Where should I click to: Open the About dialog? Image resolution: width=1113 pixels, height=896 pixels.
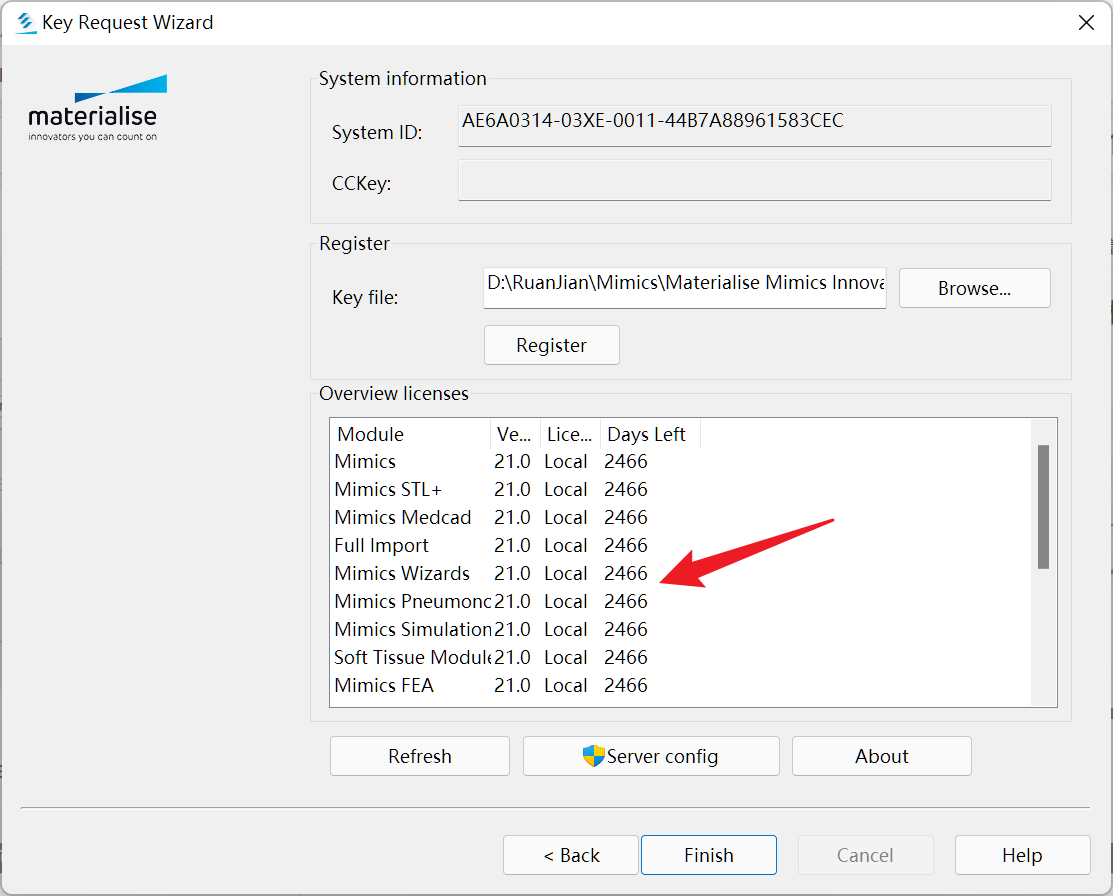point(882,756)
